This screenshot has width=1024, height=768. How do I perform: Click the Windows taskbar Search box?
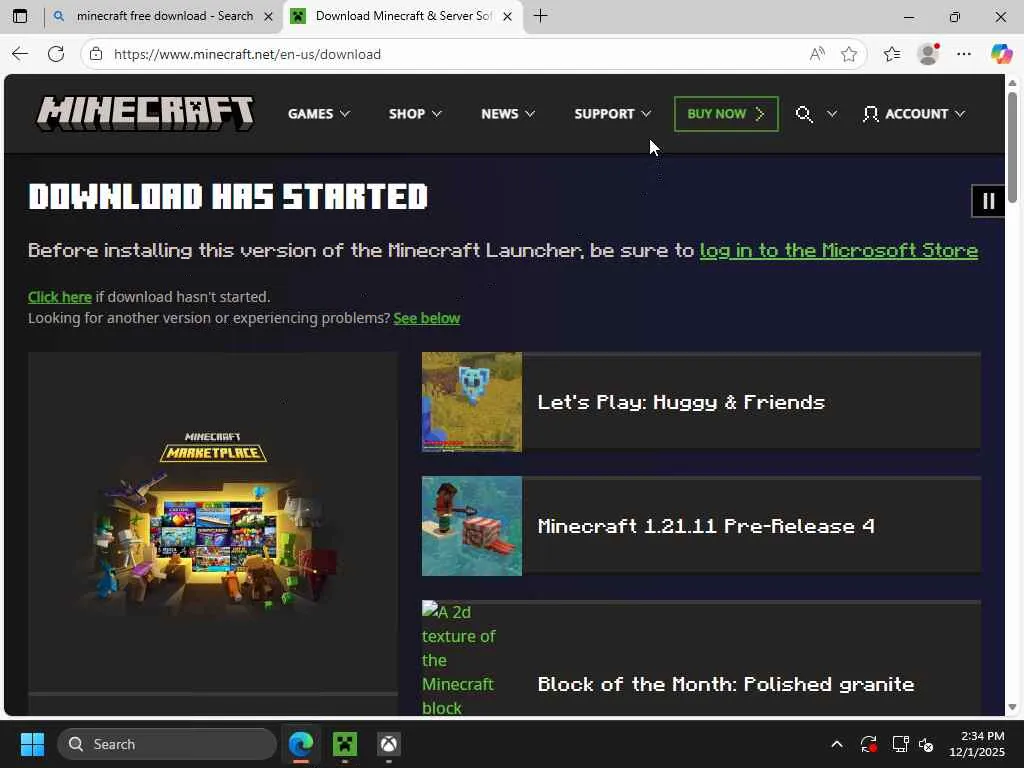167,744
